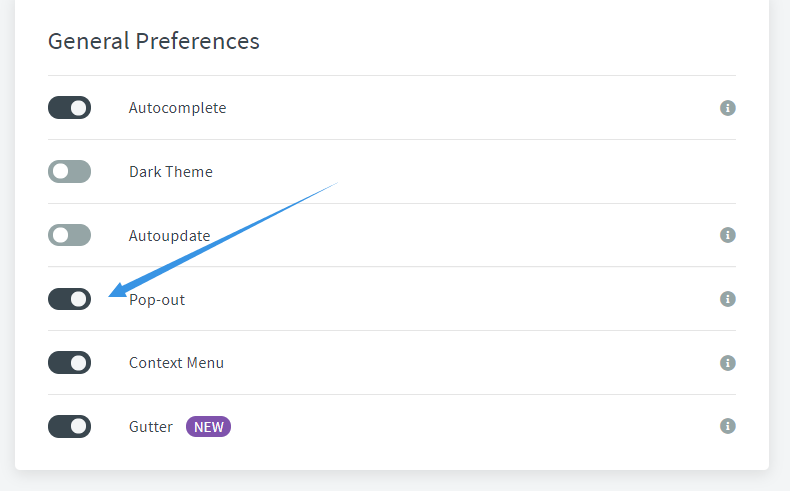Click the blue arrow annotation

click(x=222, y=240)
